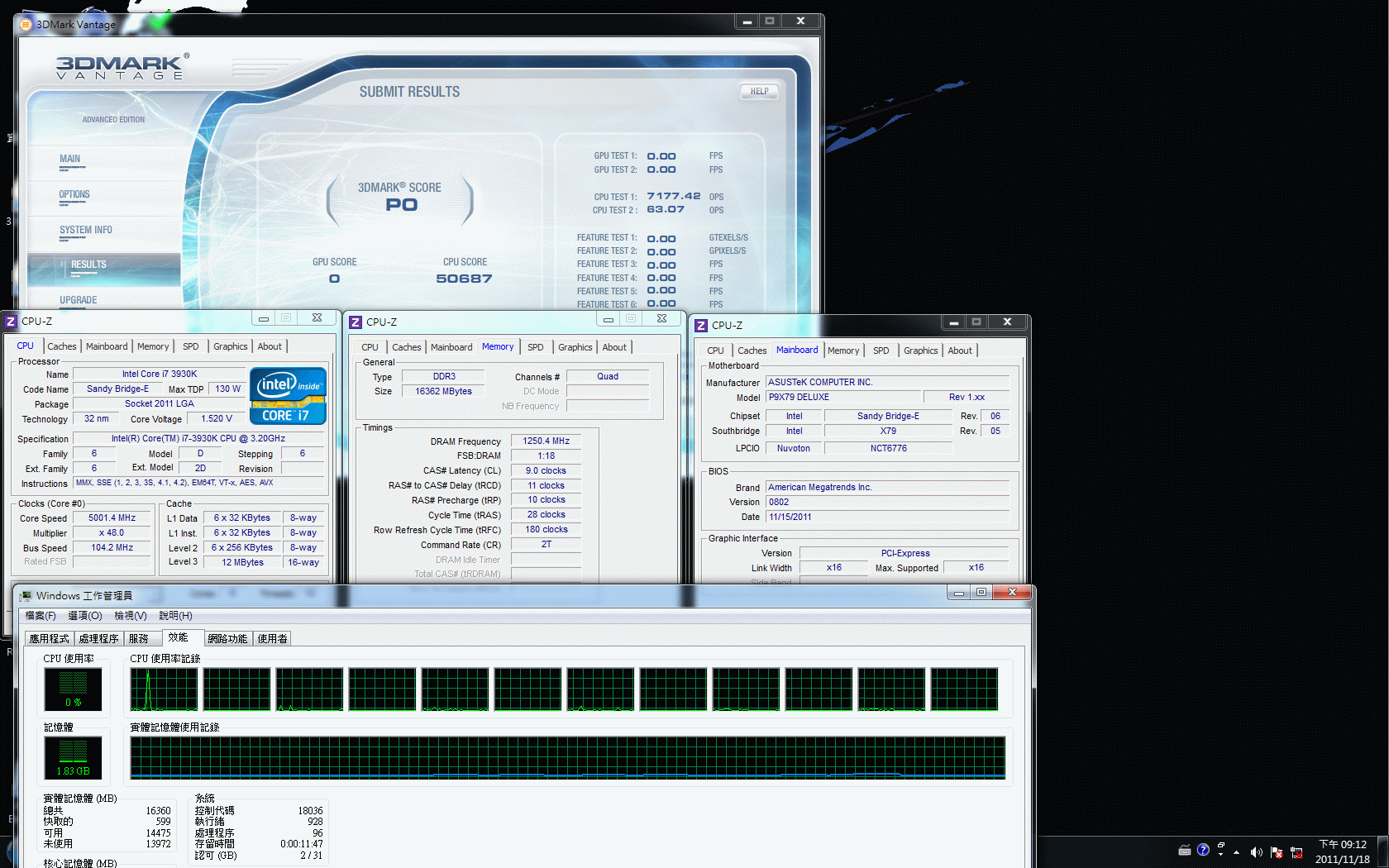Viewport: 1389px width, 868px height.
Task: Click the Windows Task Manager title icon
Action: coord(26,595)
